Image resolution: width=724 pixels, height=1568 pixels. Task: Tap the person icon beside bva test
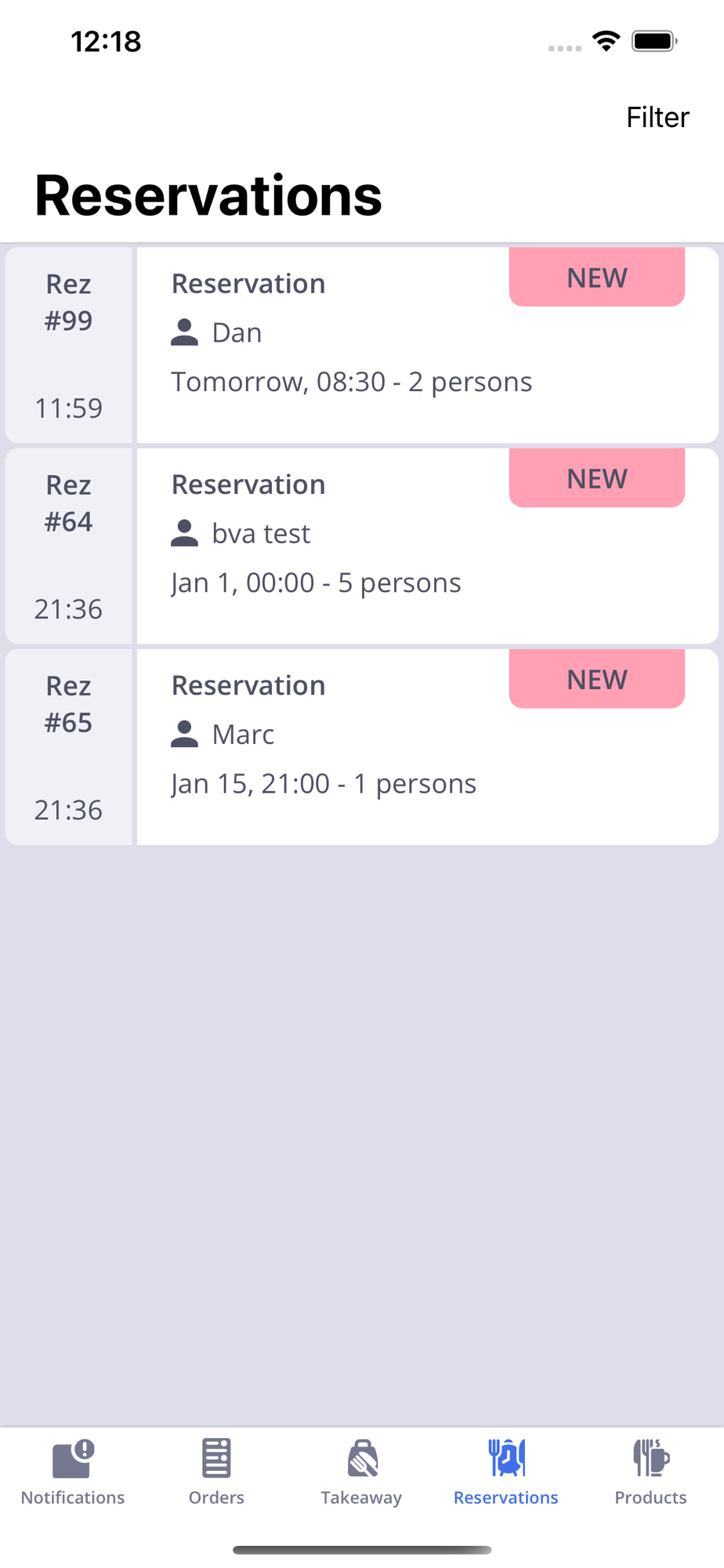click(184, 534)
